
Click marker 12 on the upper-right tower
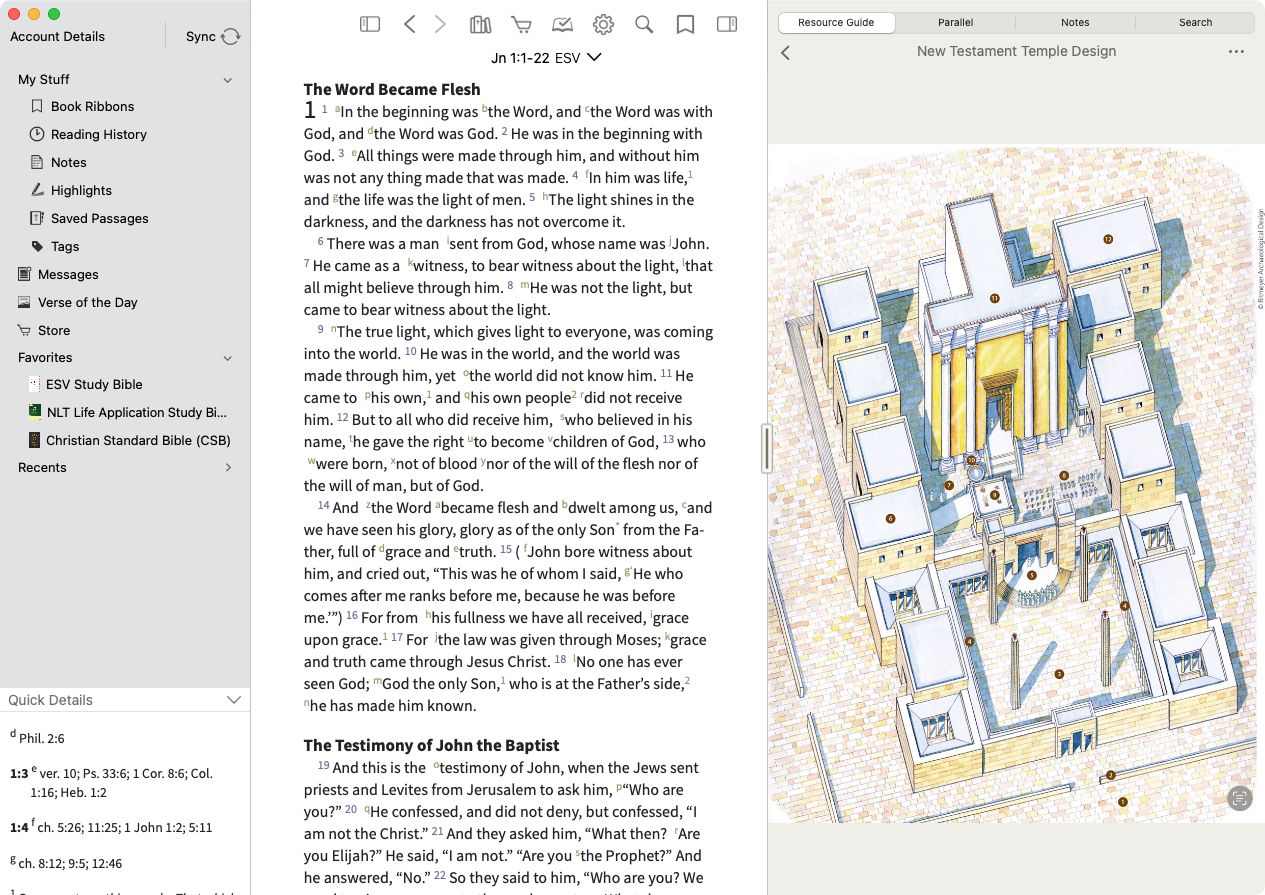(x=1107, y=239)
